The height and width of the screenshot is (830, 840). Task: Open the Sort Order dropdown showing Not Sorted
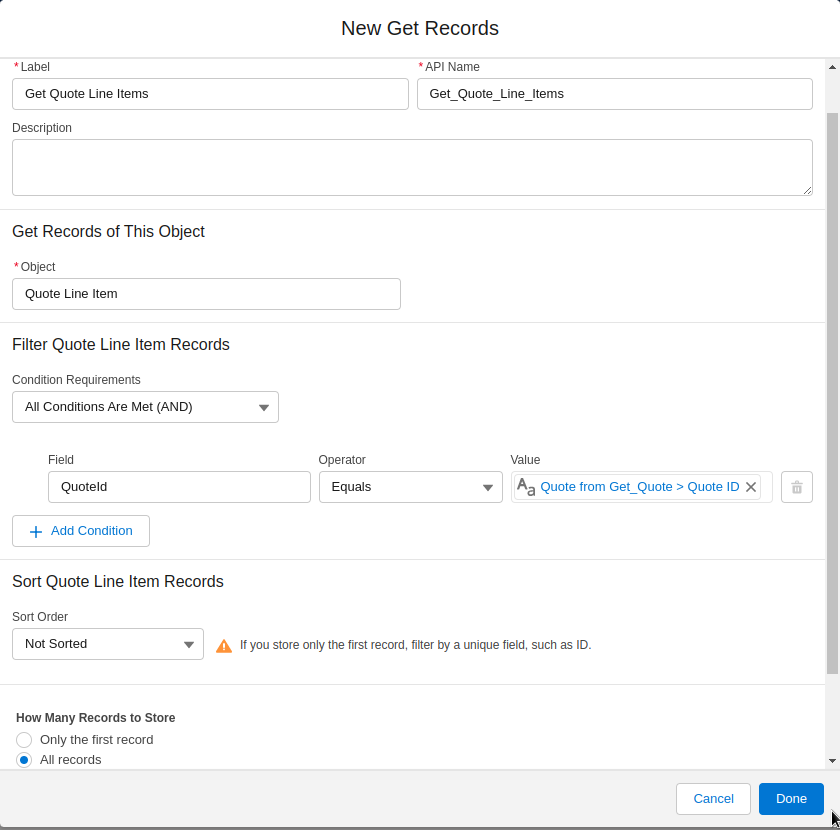coord(107,644)
